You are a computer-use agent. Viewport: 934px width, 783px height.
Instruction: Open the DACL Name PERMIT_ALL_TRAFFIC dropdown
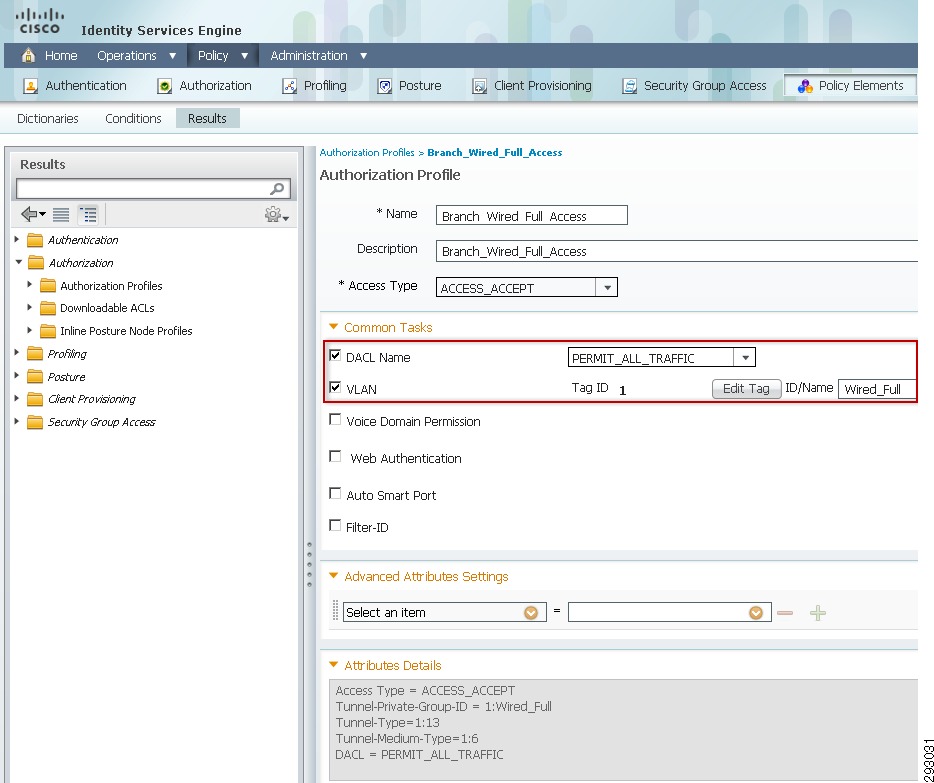click(745, 358)
